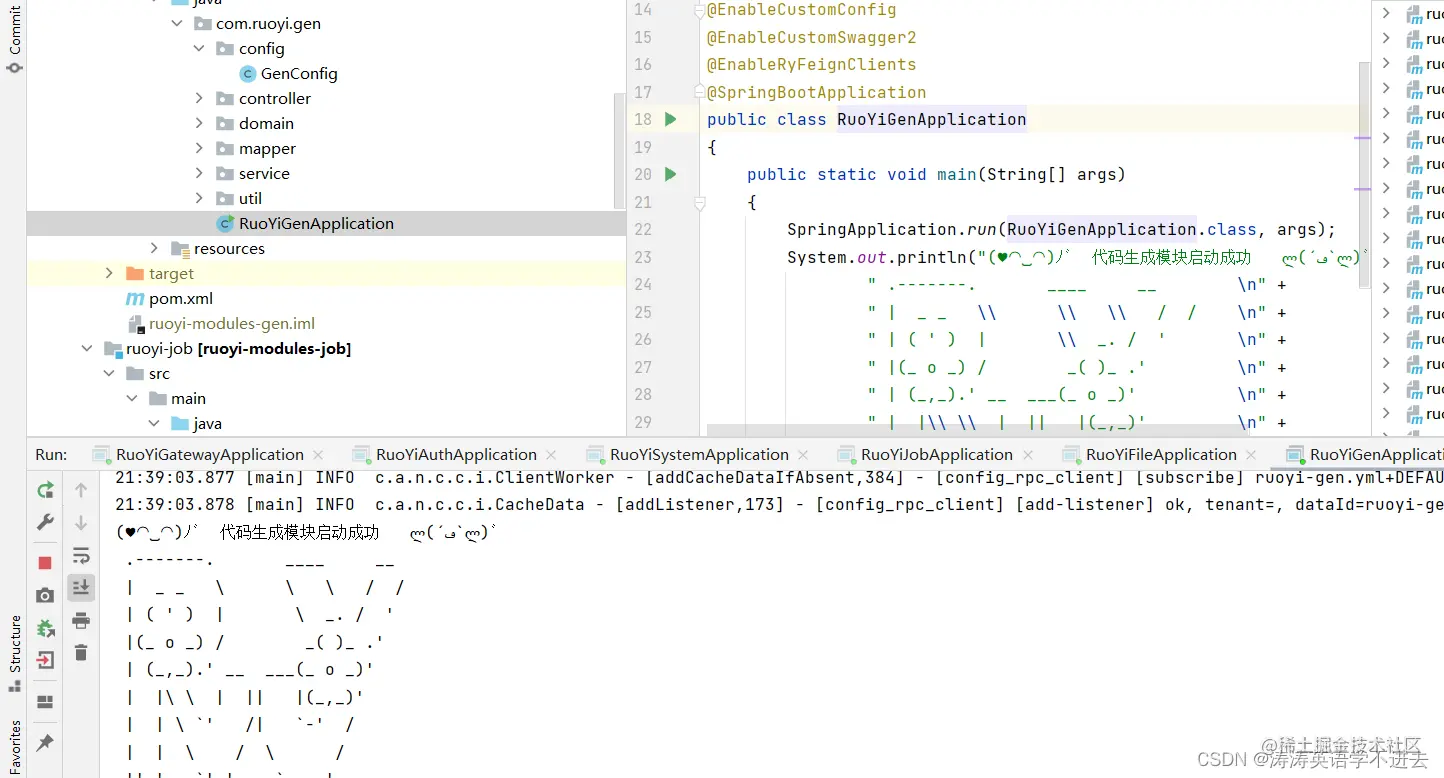Clear the console with the trash icon
Viewport: 1444px width, 778px height.
(81, 653)
